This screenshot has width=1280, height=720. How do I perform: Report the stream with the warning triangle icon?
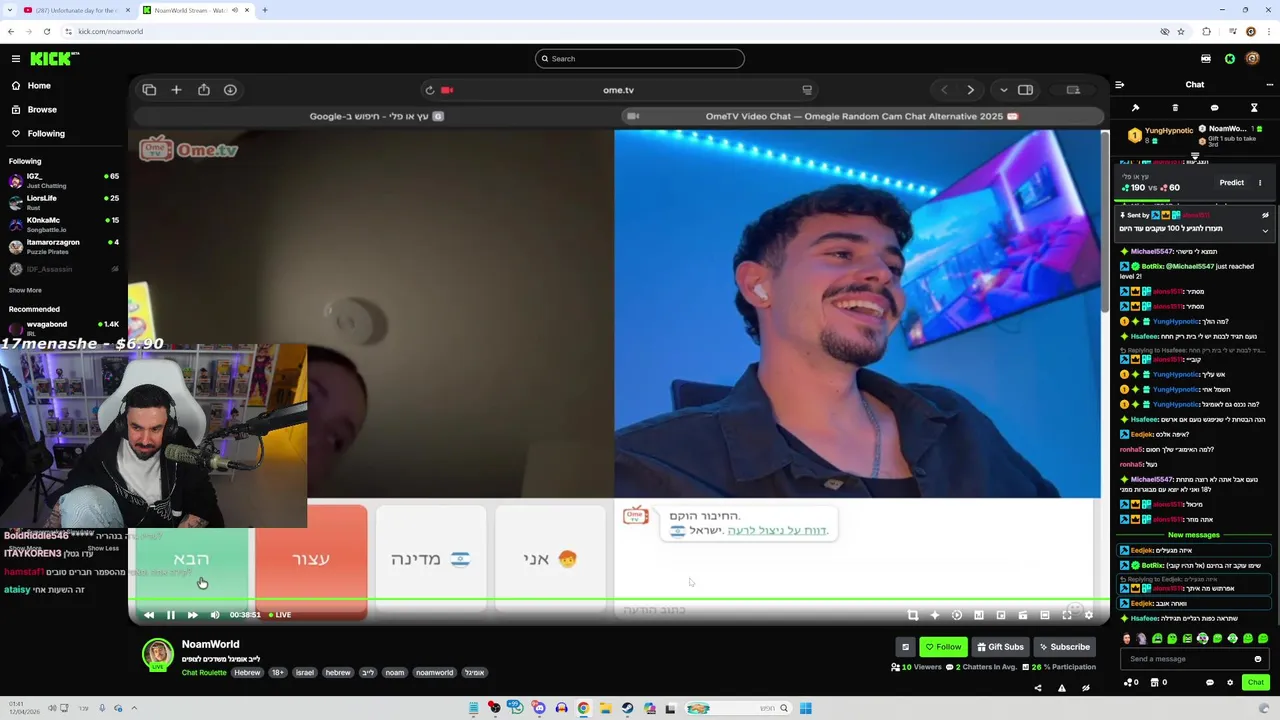[x=1061, y=688]
